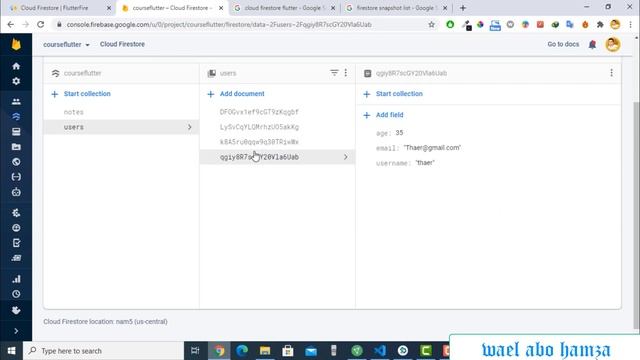Open project settings gear icon

(x=16, y=81)
